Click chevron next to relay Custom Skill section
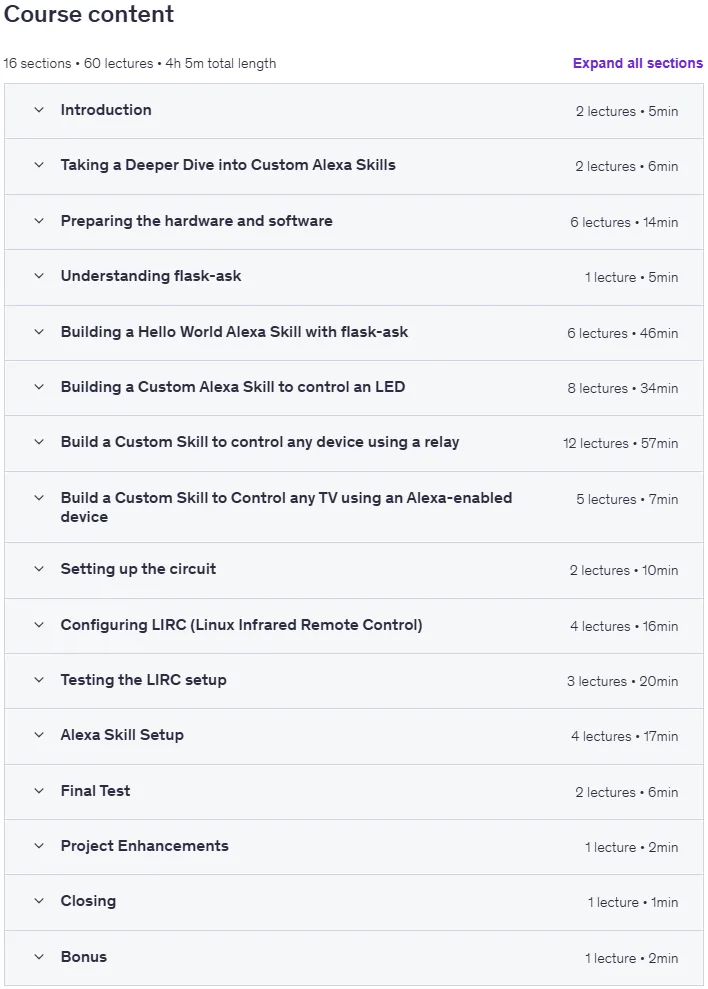The height and width of the screenshot is (989, 708). pos(39,442)
